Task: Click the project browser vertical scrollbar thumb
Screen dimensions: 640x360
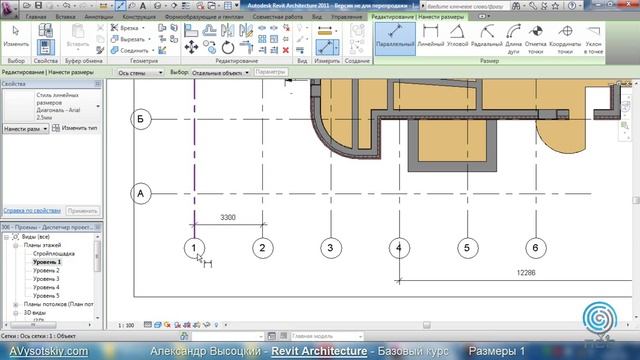Action: pos(97,256)
